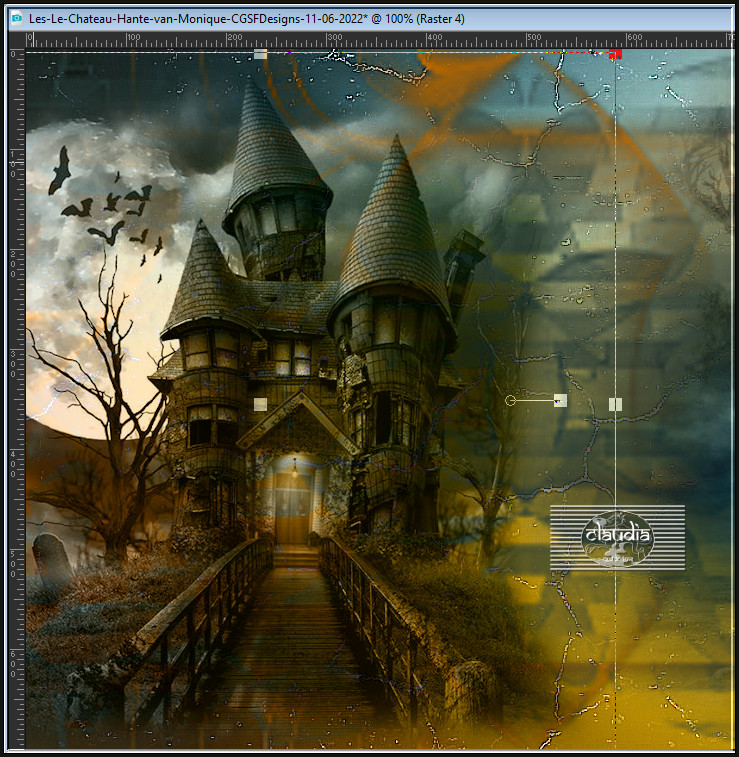Click the handle over the castle's gable roof

click(x=260, y=405)
